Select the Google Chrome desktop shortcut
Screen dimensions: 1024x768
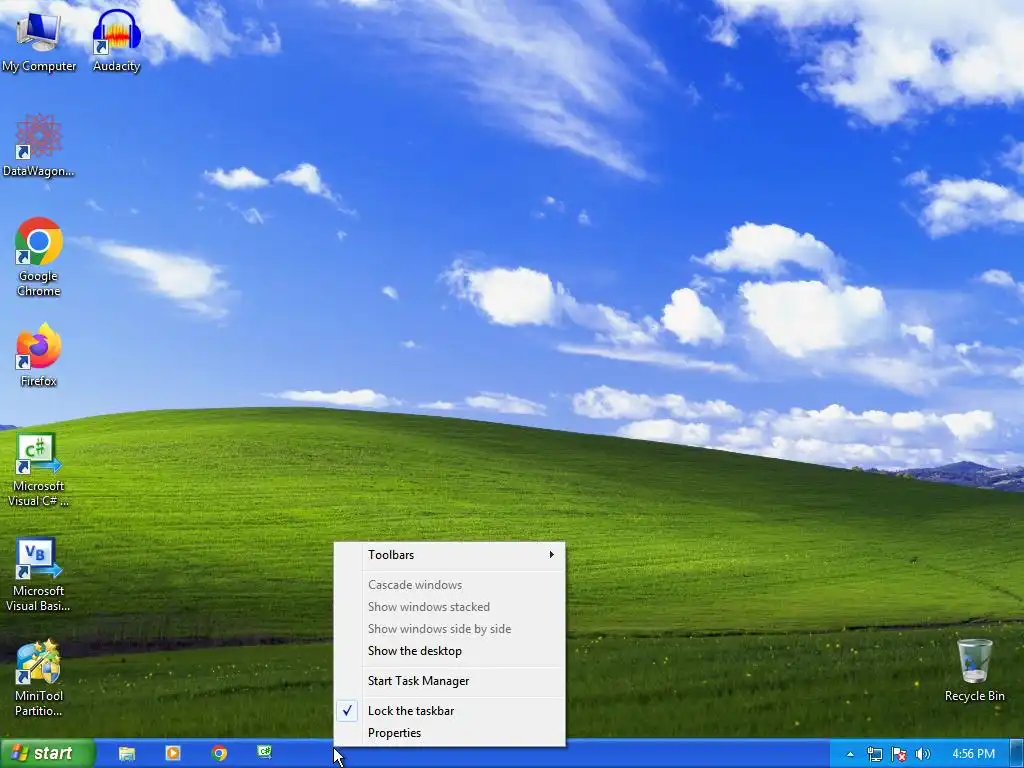coord(39,257)
